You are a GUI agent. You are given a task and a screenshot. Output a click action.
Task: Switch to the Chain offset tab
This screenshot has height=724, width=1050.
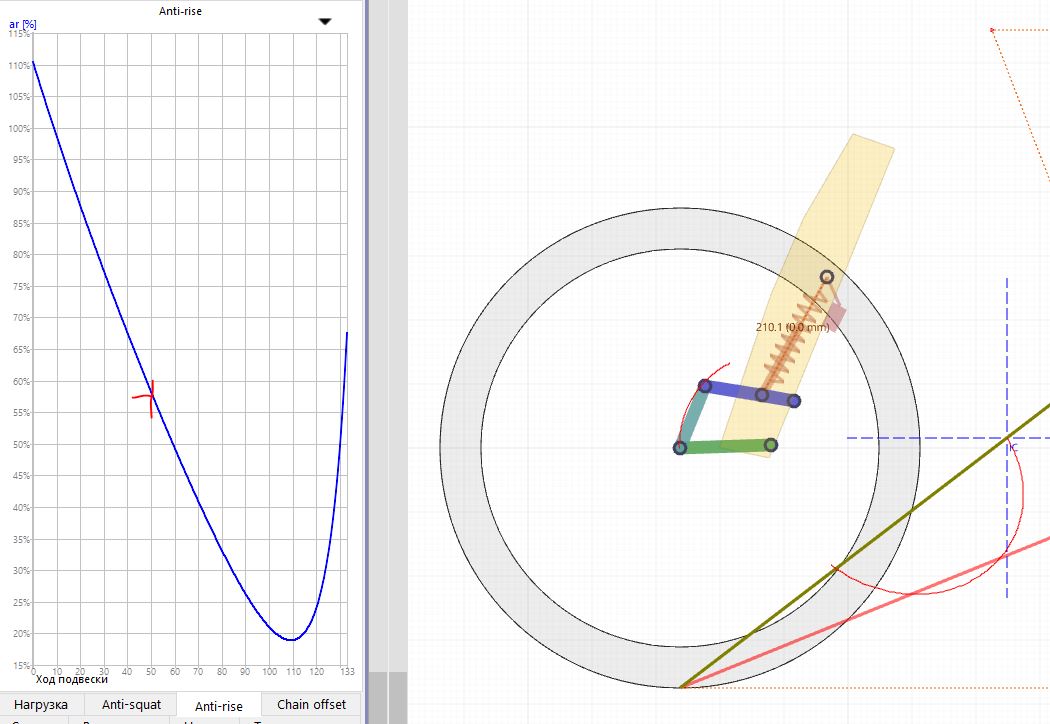point(311,705)
